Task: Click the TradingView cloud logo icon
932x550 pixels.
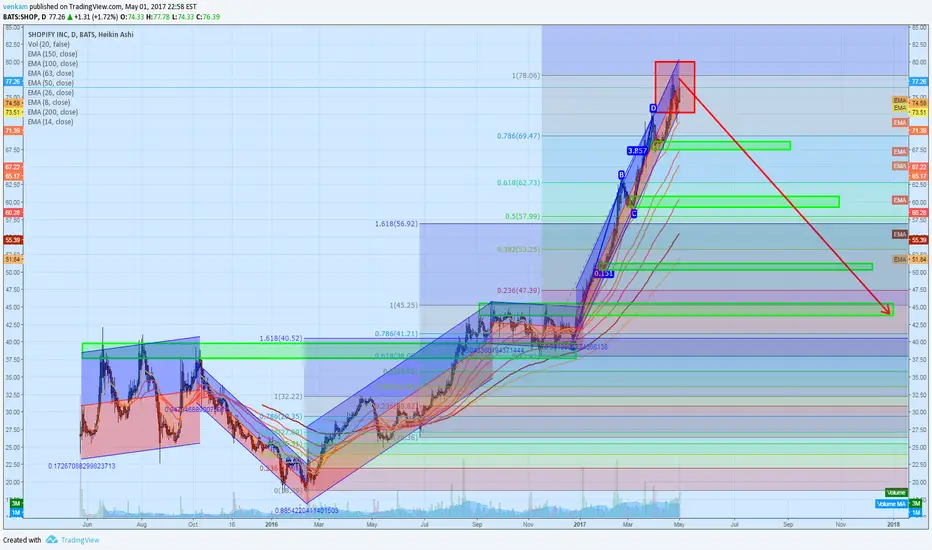Action: click(52, 540)
